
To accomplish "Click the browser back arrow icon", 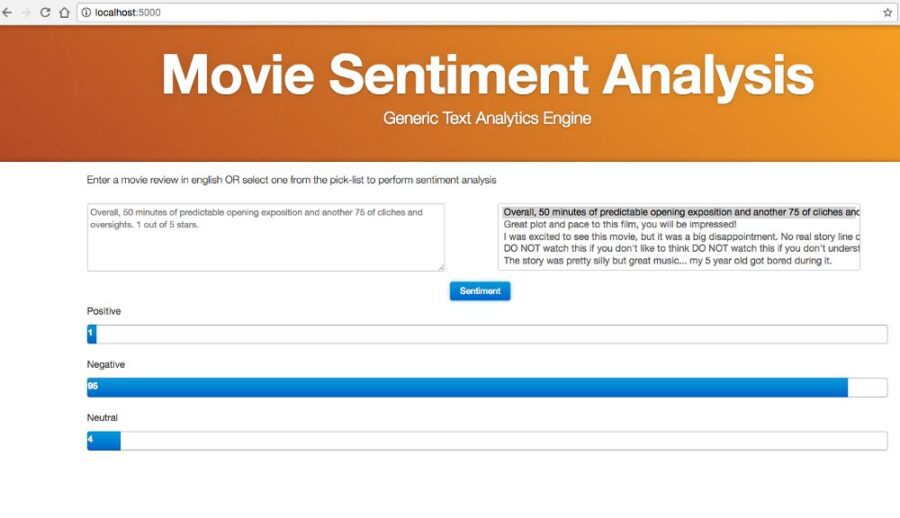I will click(x=7, y=12).
